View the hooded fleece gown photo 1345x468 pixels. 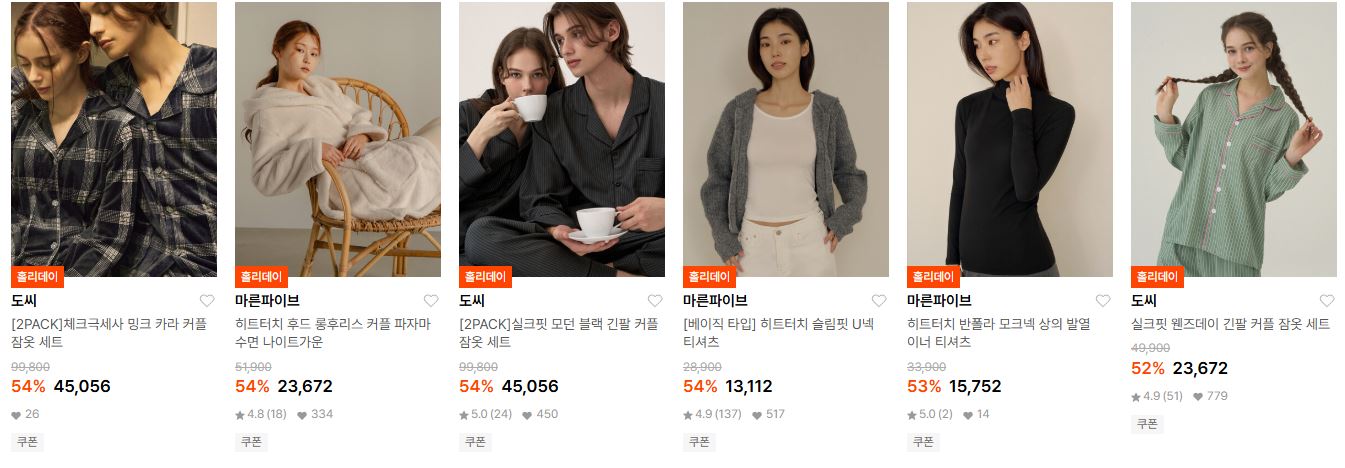point(338,139)
